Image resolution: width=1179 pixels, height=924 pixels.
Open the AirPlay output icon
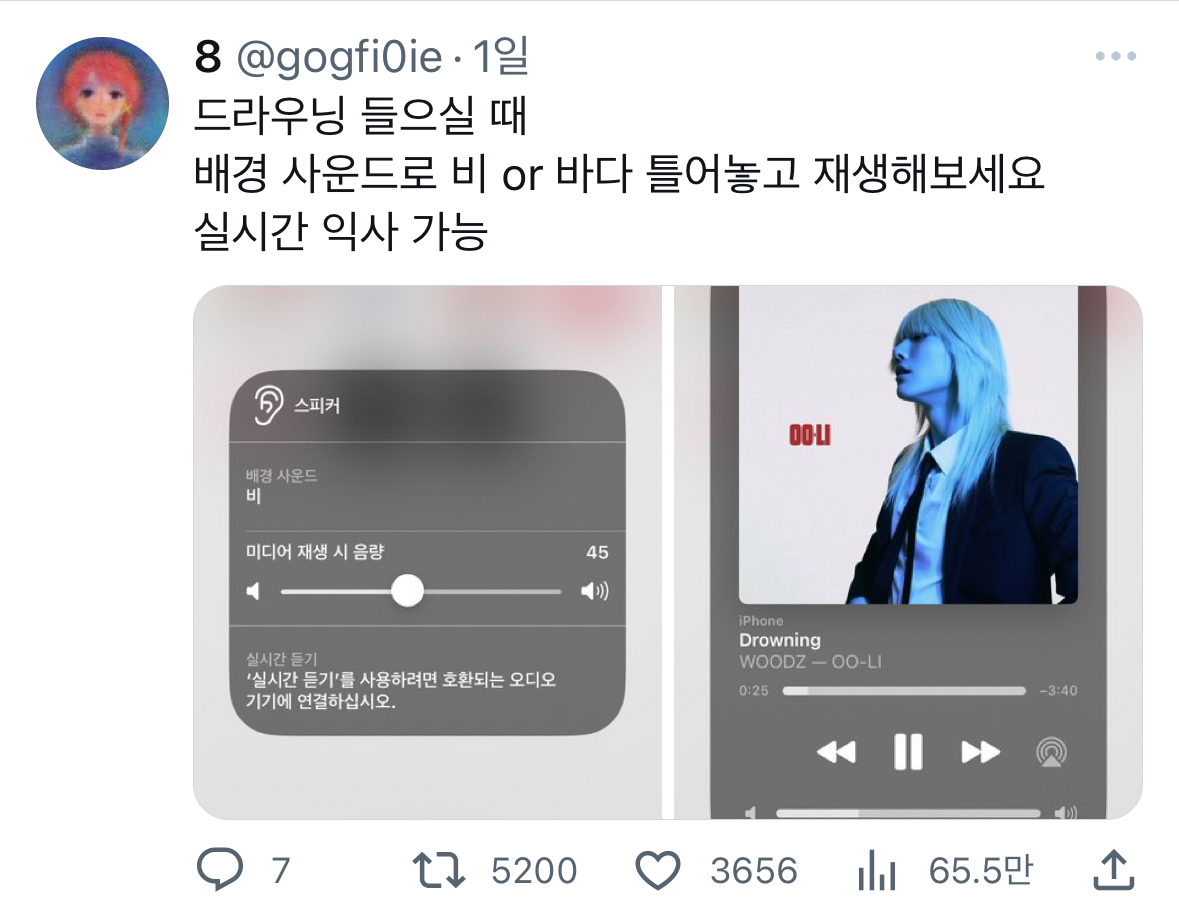(1051, 751)
